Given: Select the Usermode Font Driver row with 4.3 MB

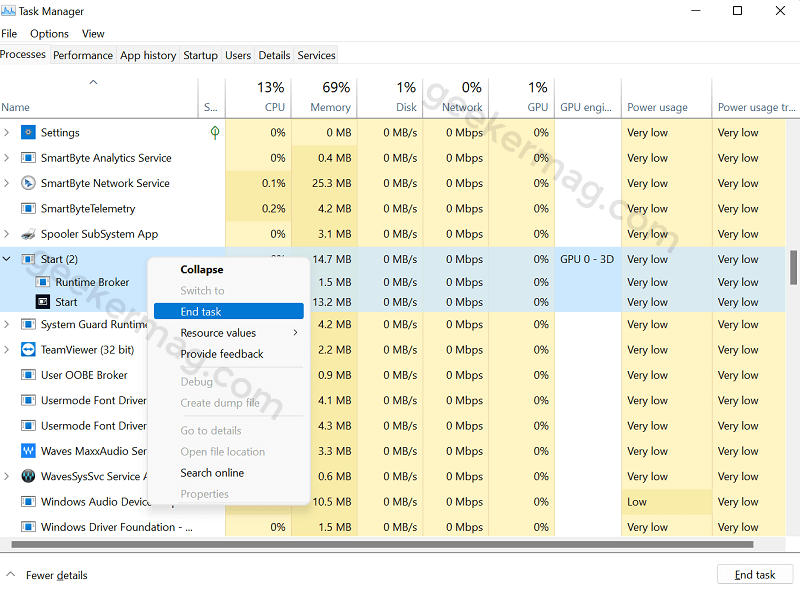Looking at the screenshot, I should [x=392, y=426].
